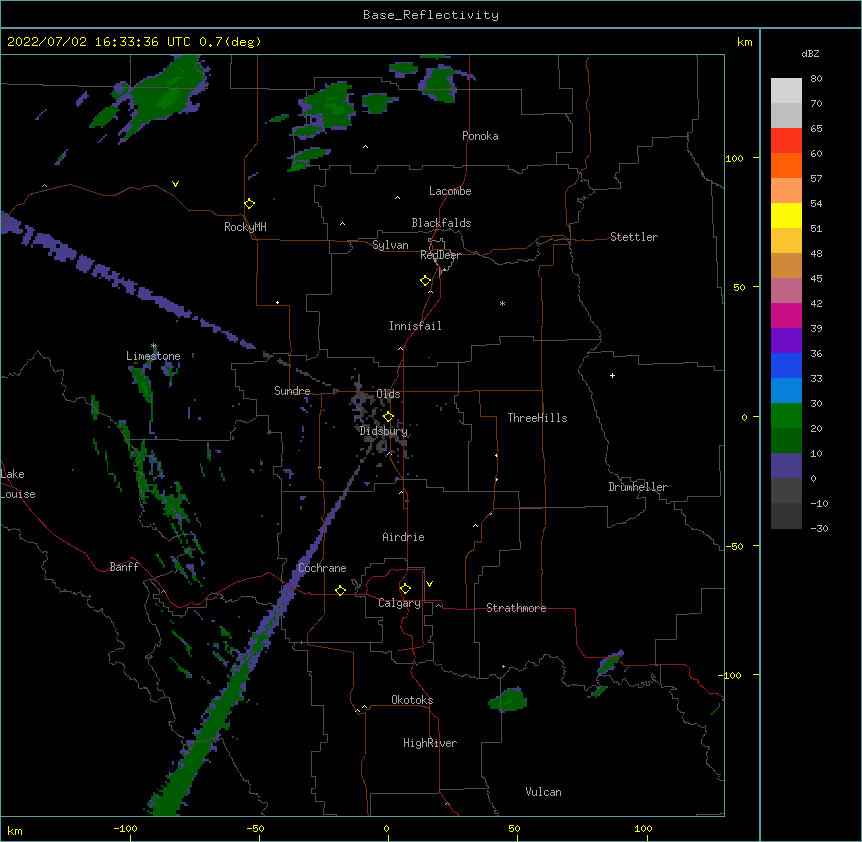The height and width of the screenshot is (842, 862).
Task: Click the magenta 39 dBZ legend swatch
Action: coord(786,315)
